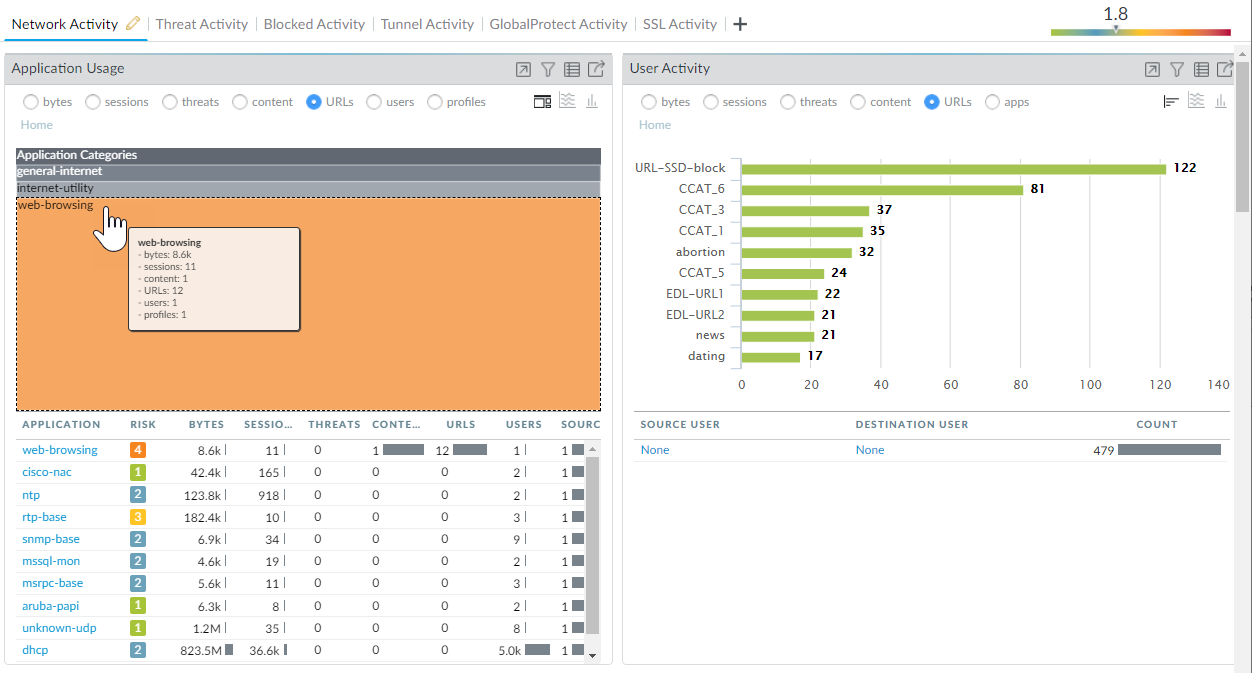Screen dimensions: 1252x673
Task: Click the filter icon in Application Usage
Action: coord(548,69)
